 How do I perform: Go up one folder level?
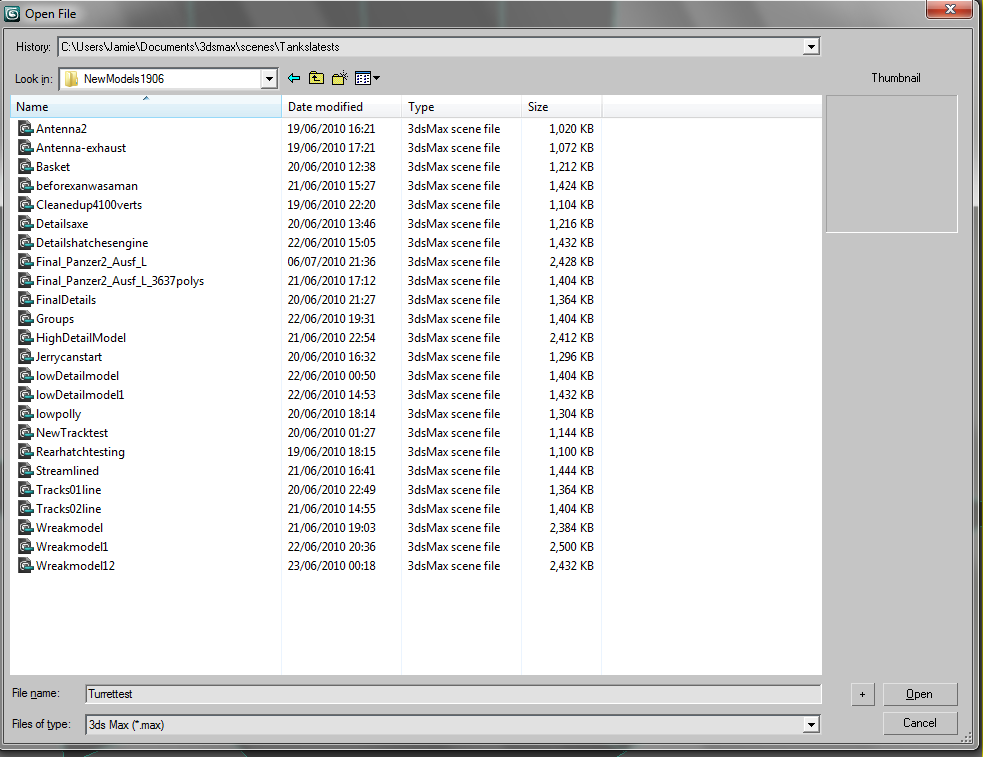[316, 78]
